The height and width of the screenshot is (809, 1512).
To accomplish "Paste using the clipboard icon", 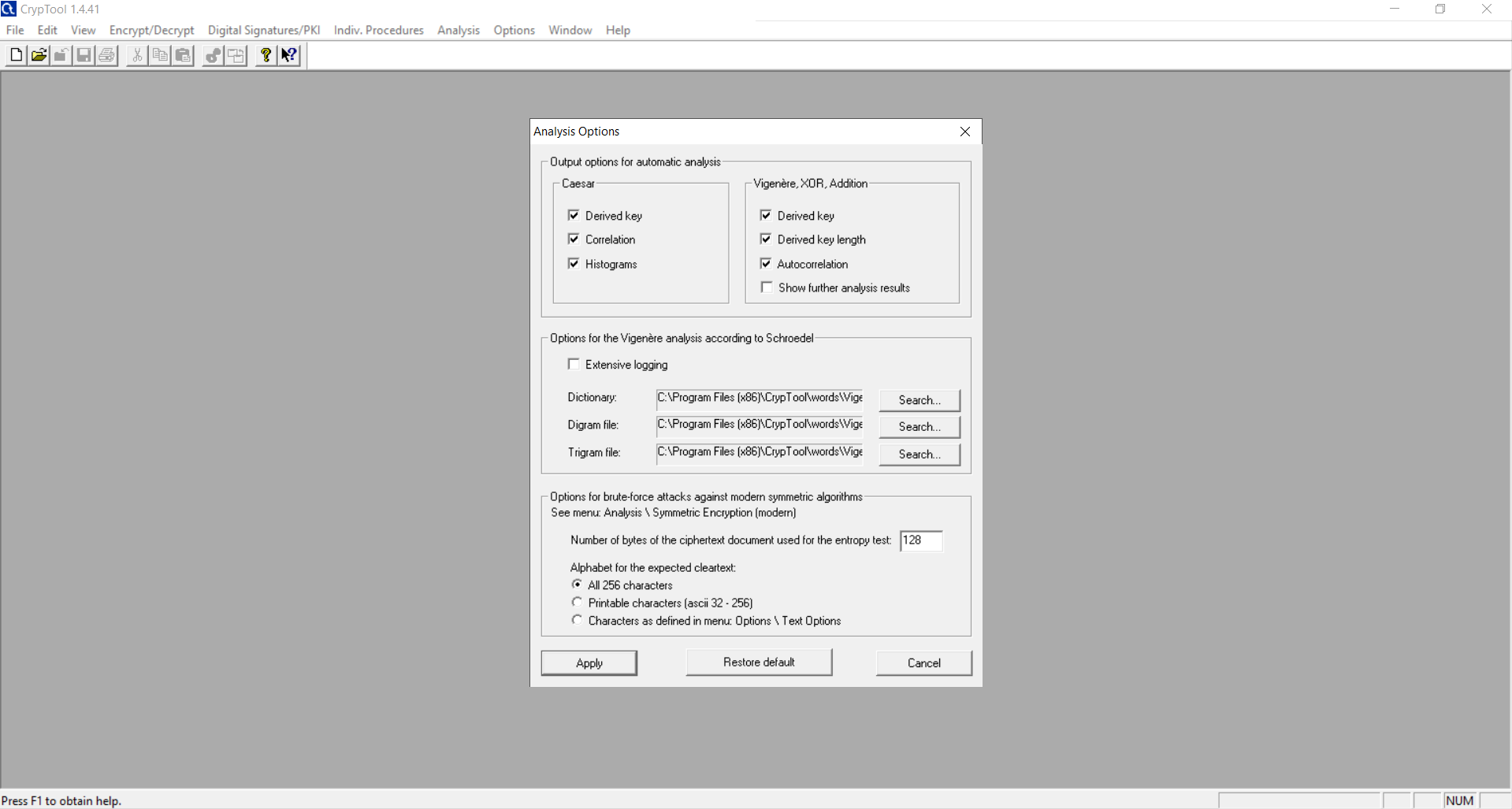I will point(183,55).
